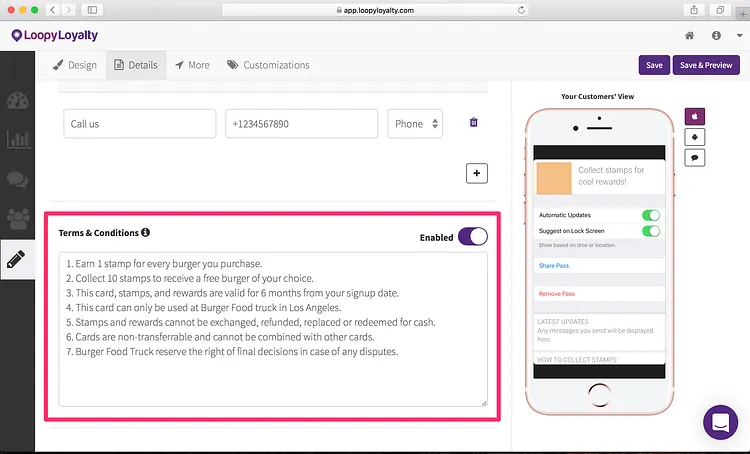Viewport: 750px width, 454px height.
Task: Click the Save & Preview button
Action: [706, 65]
